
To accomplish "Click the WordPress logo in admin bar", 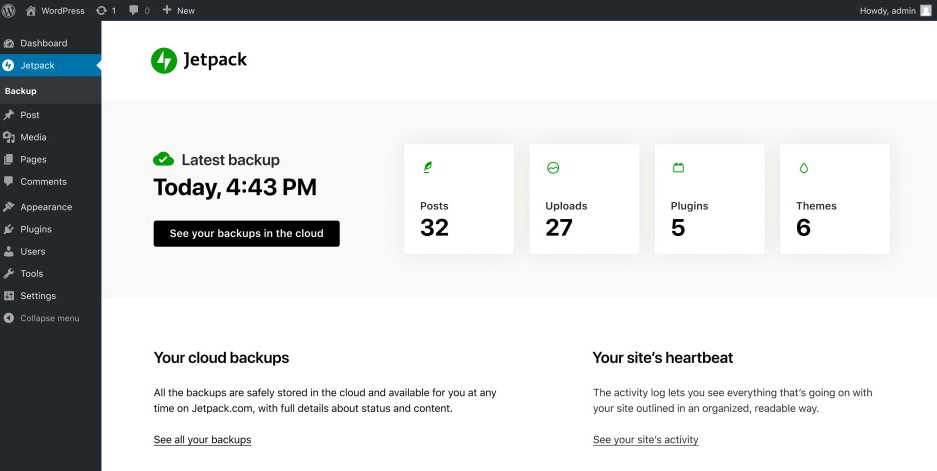I will 9,10.
